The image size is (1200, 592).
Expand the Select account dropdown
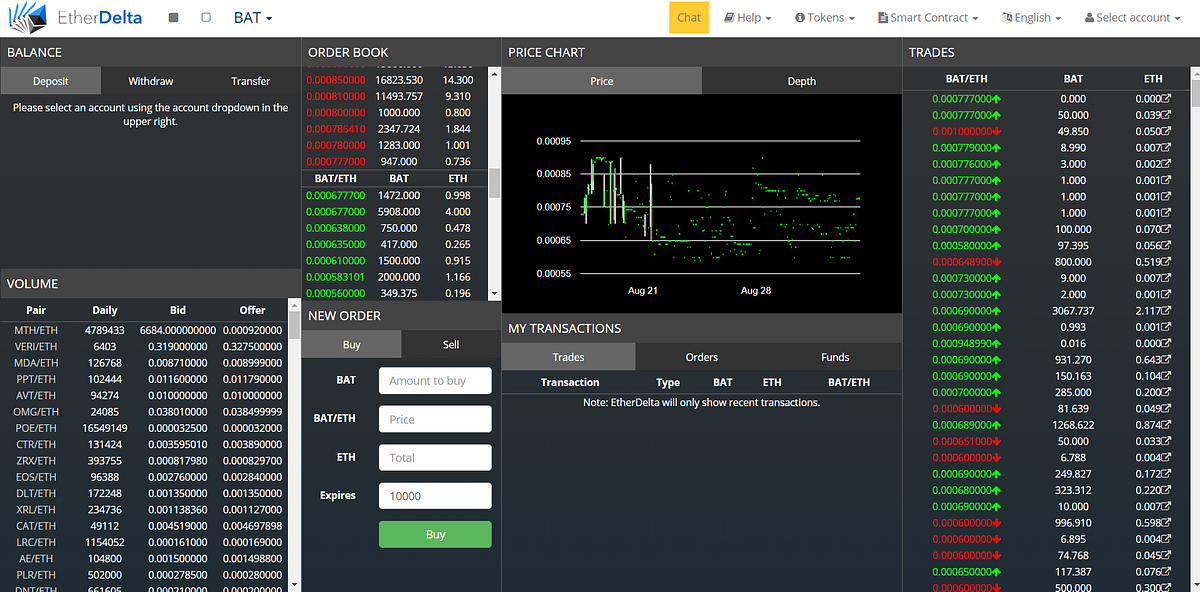[1131, 17]
